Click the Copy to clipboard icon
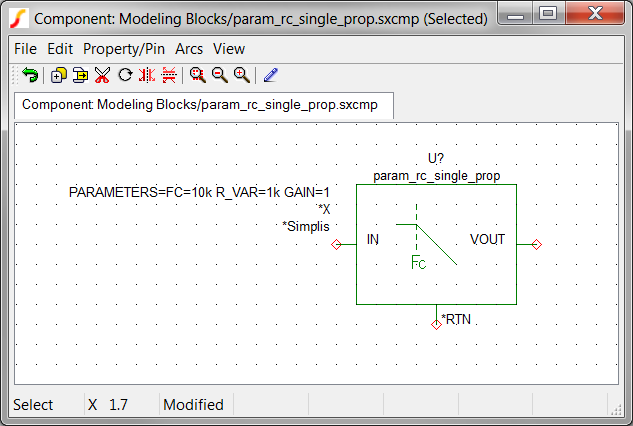The width and height of the screenshot is (633, 426). point(80,75)
